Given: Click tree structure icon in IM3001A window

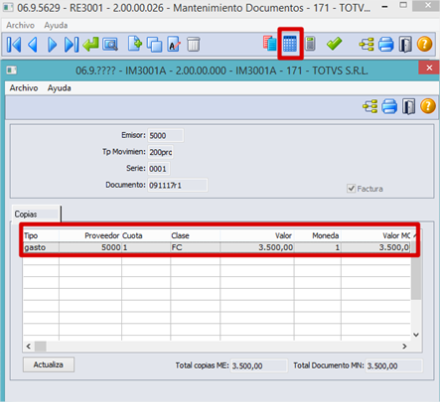Looking at the screenshot, I should (x=370, y=106).
